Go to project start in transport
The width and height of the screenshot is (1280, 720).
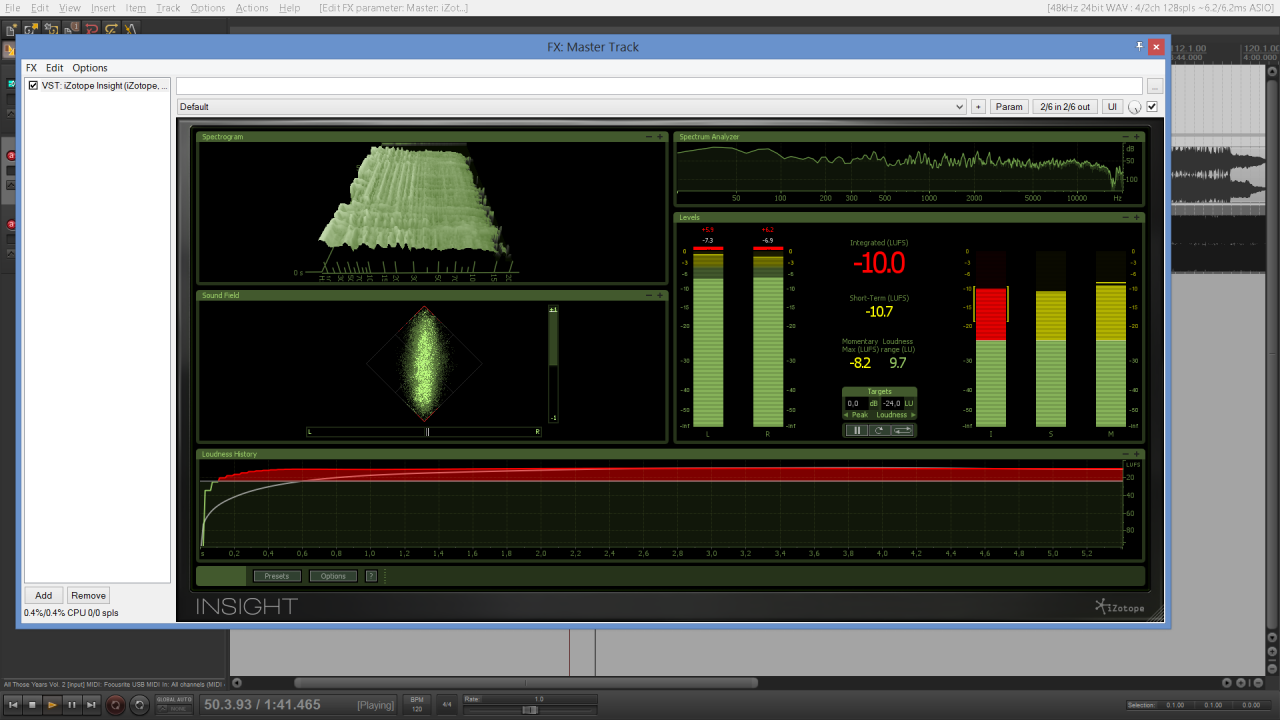pos(12,705)
